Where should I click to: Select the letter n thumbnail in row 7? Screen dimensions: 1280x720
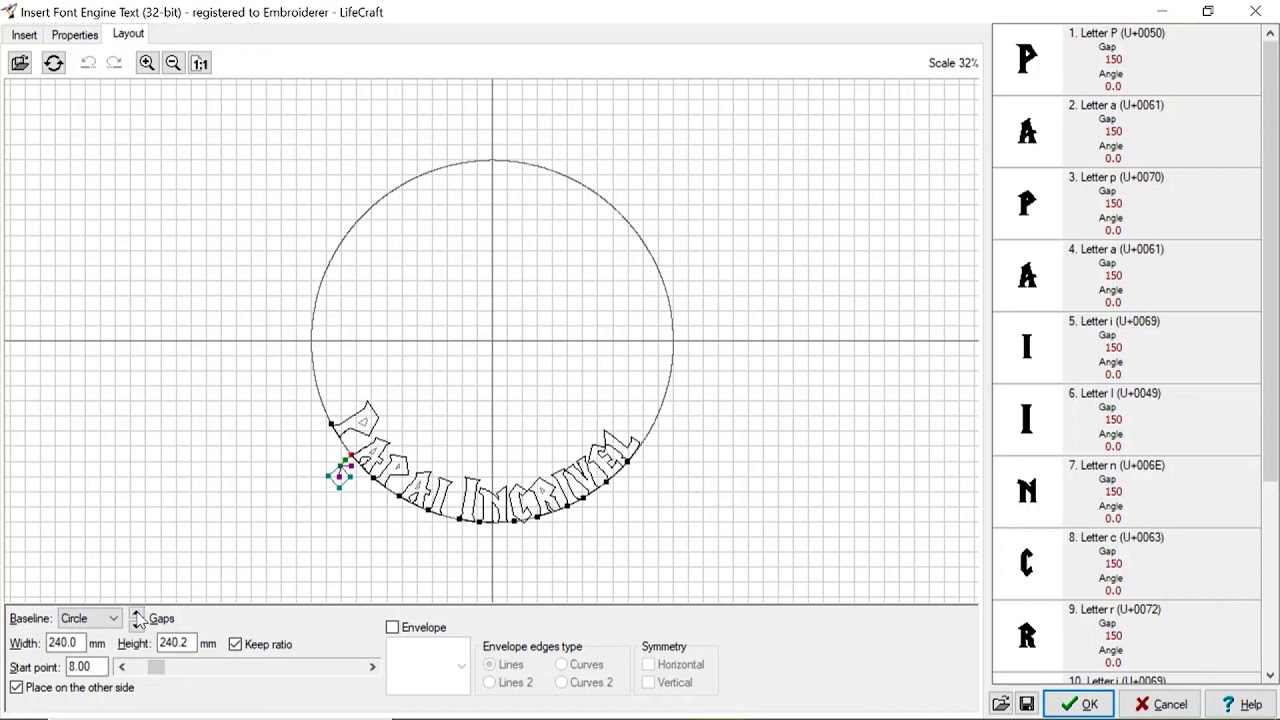pyautogui.click(x=1027, y=492)
